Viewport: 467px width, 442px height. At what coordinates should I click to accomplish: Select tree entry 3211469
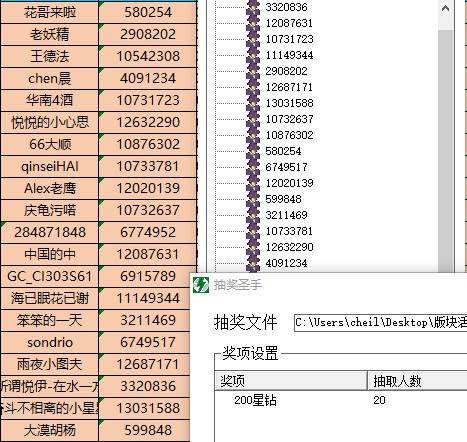coord(286,215)
